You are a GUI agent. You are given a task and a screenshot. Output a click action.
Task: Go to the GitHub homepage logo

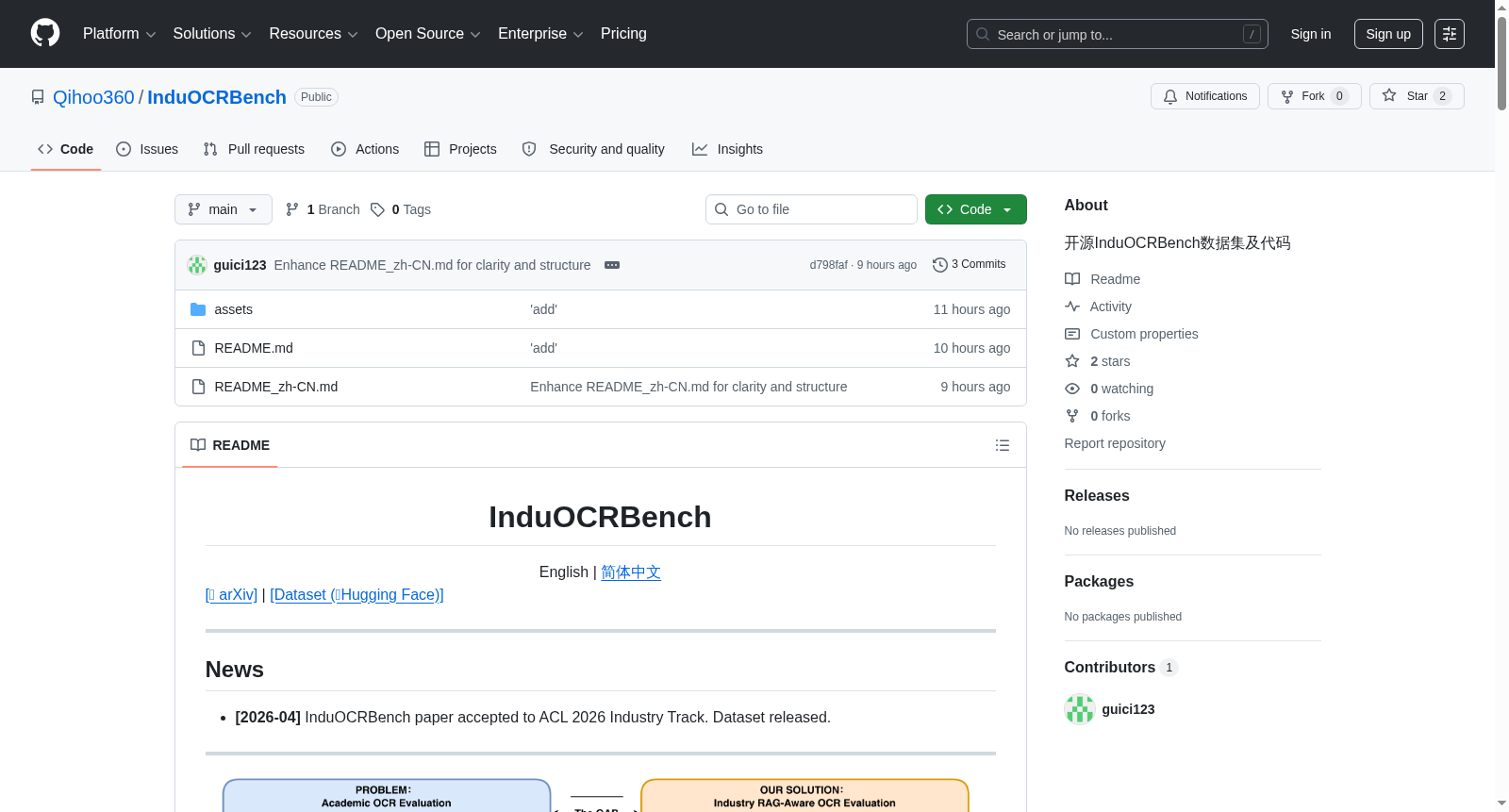[x=45, y=33]
